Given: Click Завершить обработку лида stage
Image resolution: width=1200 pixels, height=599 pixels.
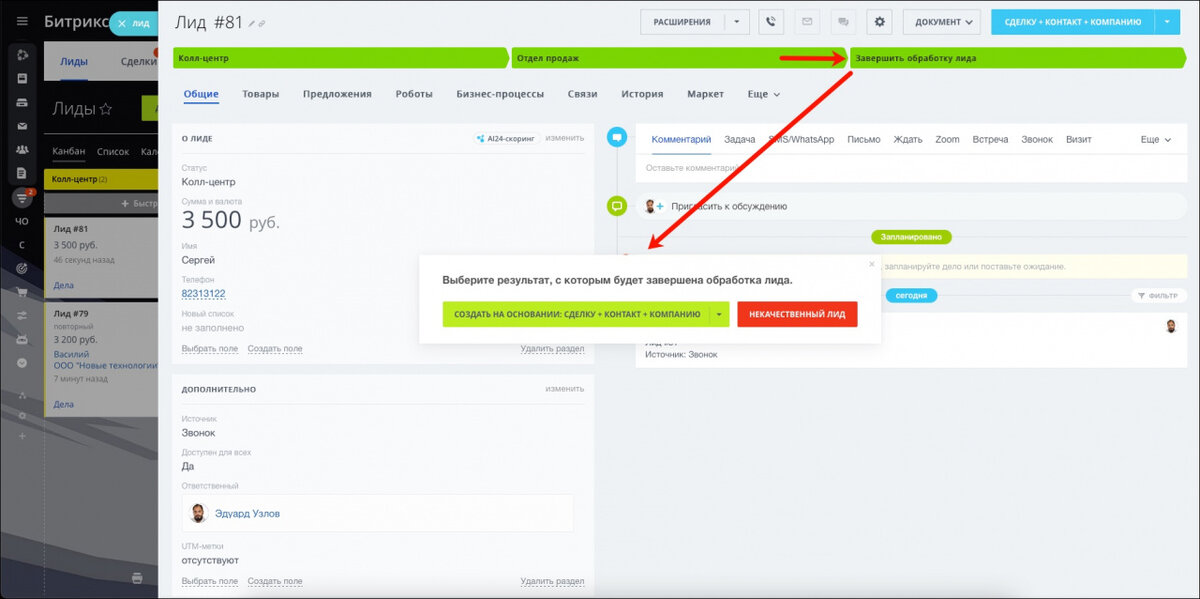Looking at the screenshot, I should [x=1017, y=58].
